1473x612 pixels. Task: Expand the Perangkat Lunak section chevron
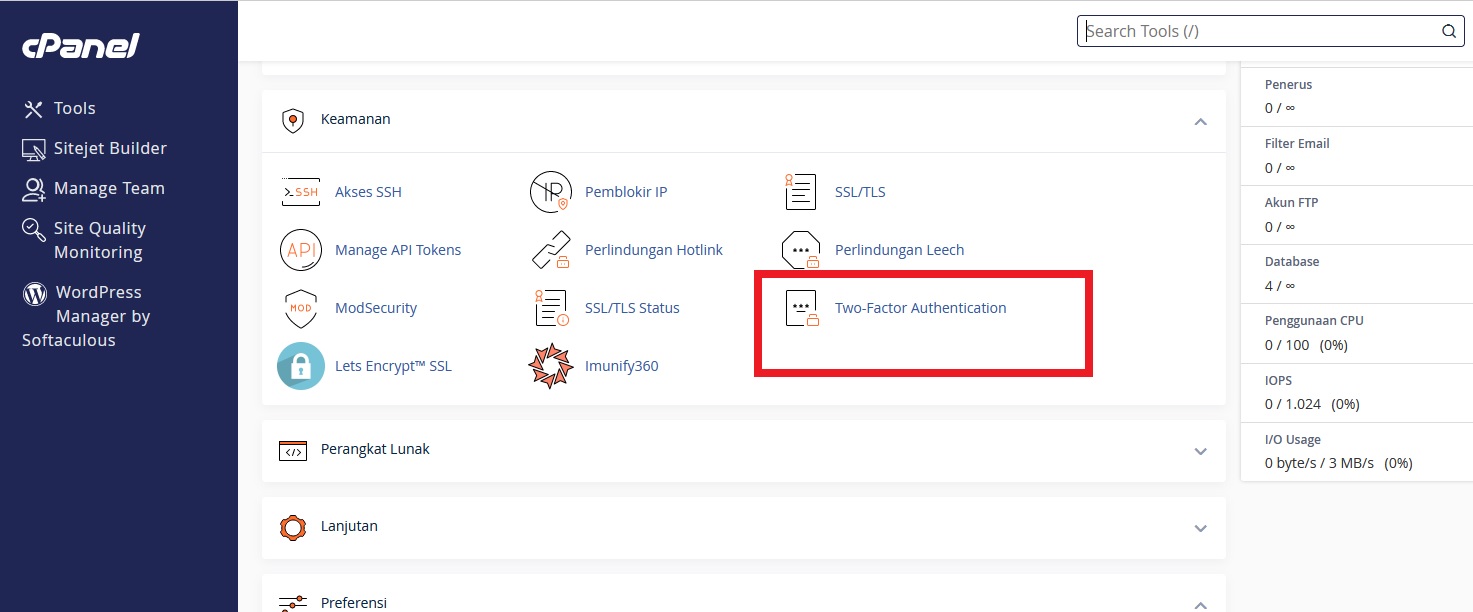tap(1201, 451)
